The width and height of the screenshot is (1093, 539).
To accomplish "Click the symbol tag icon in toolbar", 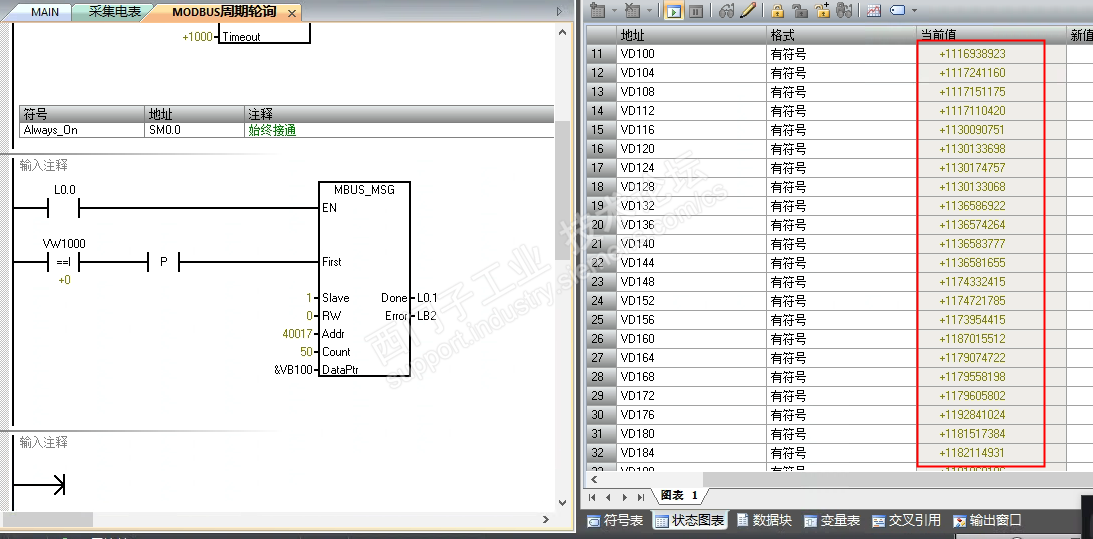I will click(898, 10).
